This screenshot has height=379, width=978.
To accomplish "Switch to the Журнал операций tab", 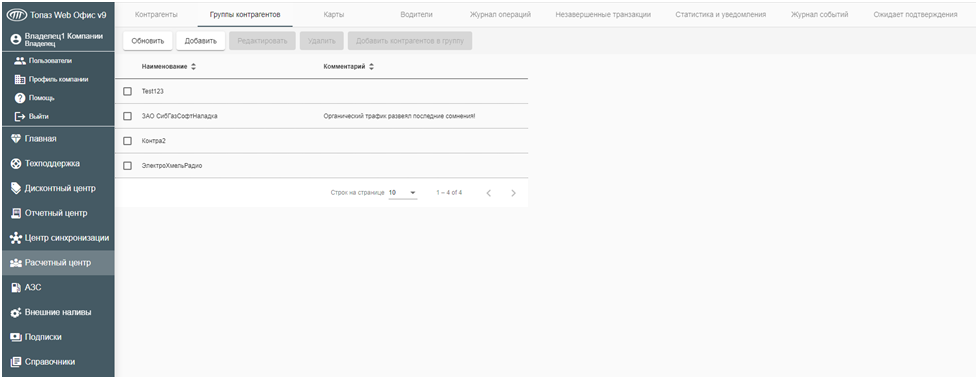I will [500, 14].
